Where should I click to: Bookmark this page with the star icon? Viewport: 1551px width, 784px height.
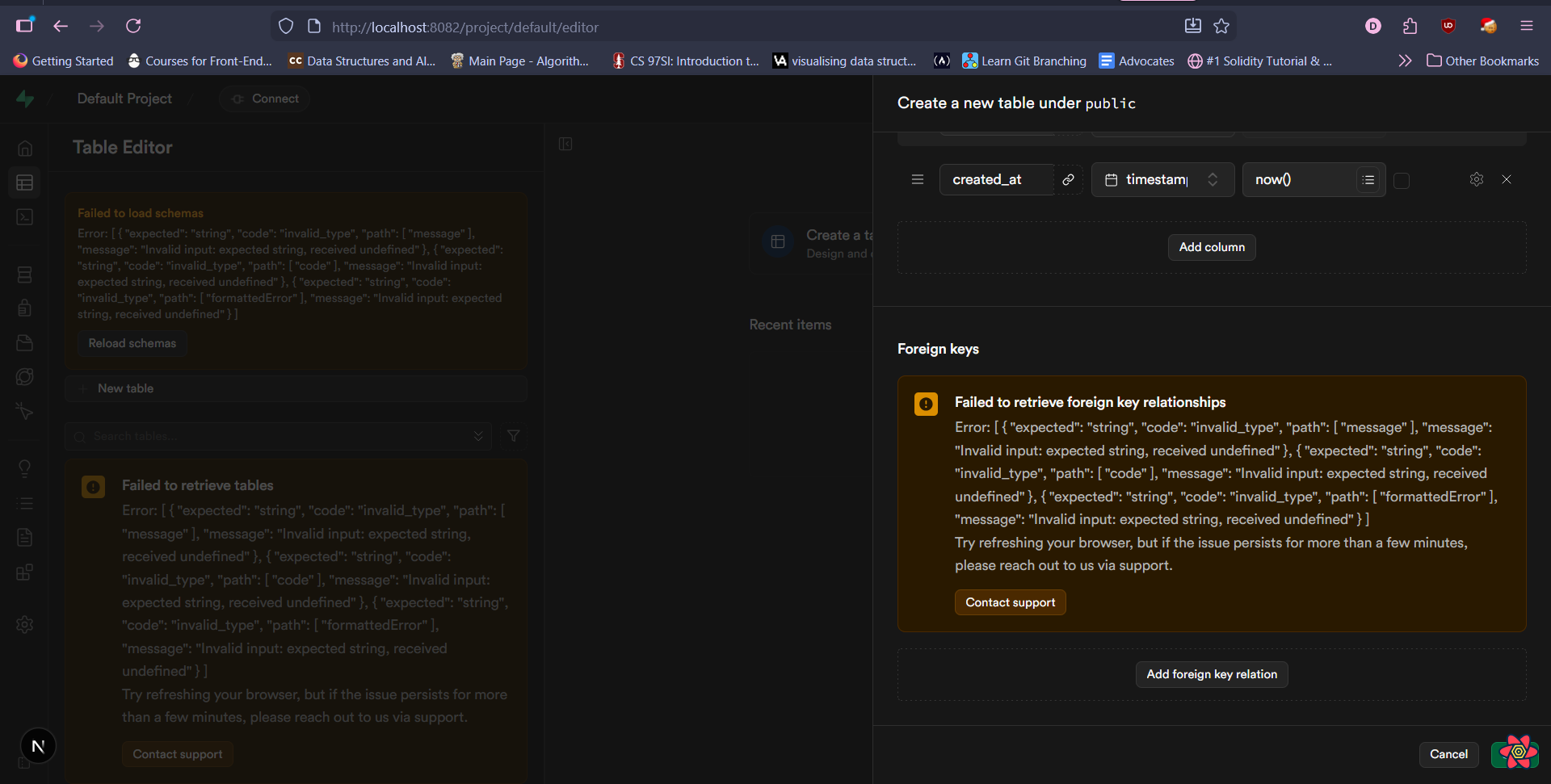[1221, 26]
